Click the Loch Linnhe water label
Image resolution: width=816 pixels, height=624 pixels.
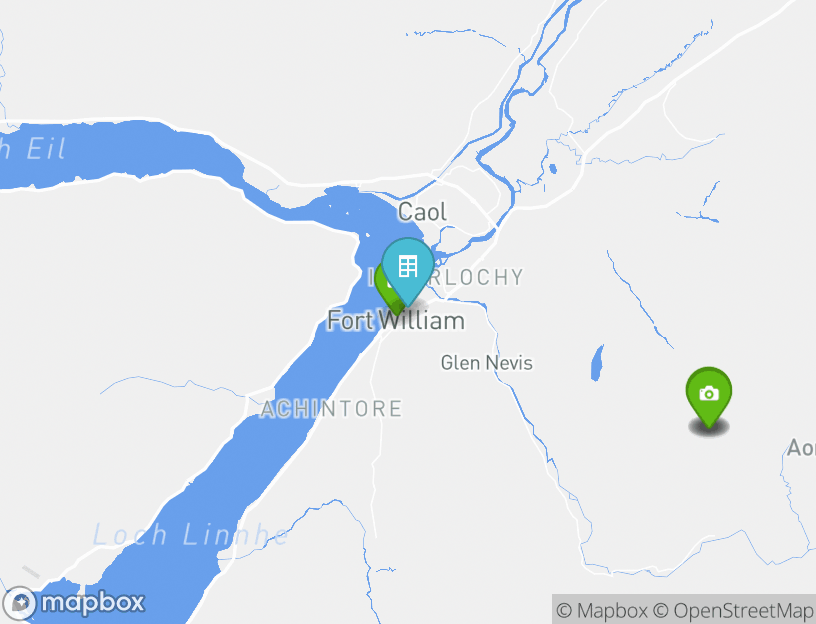coord(190,536)
